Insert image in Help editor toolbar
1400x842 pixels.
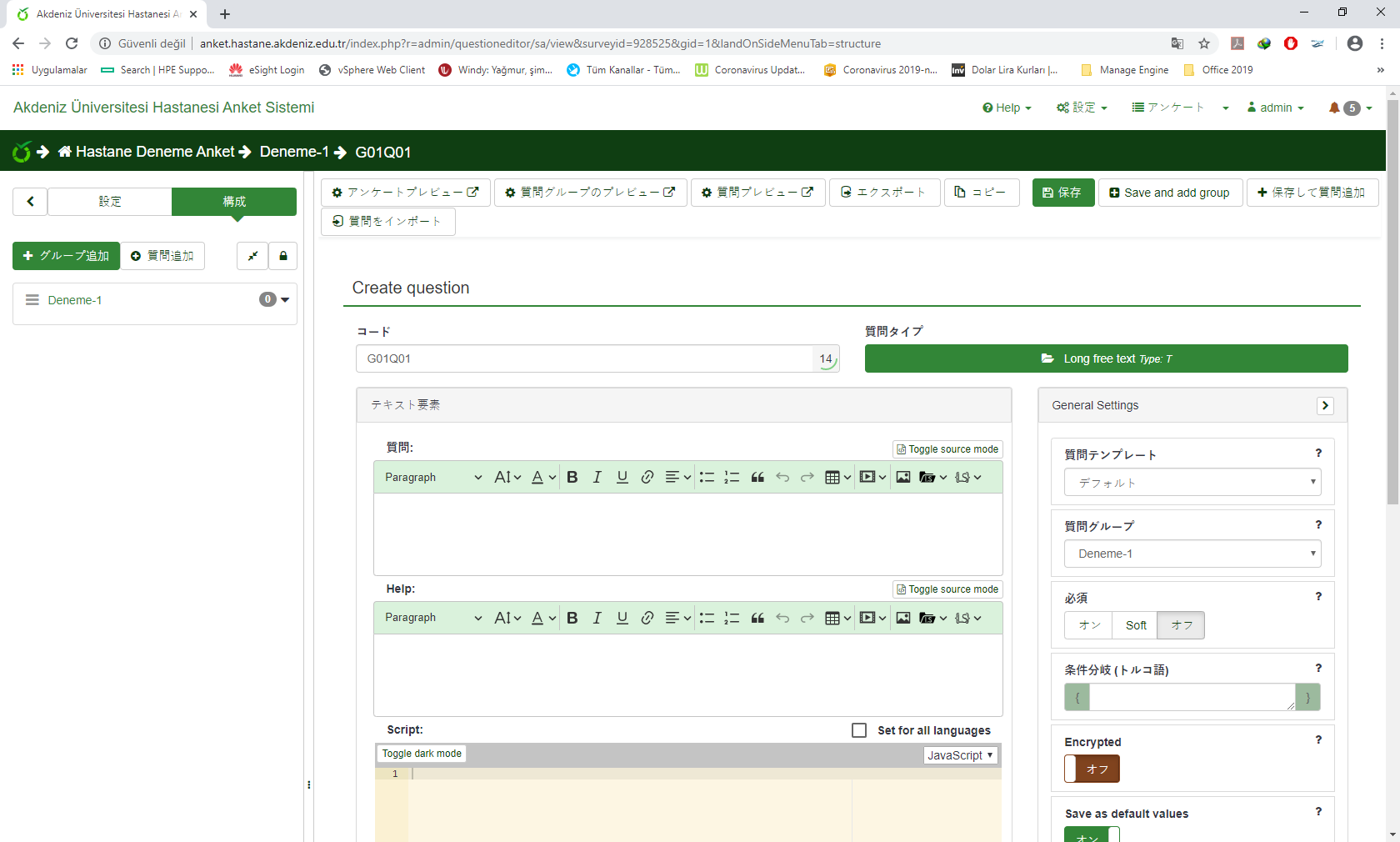902,618
